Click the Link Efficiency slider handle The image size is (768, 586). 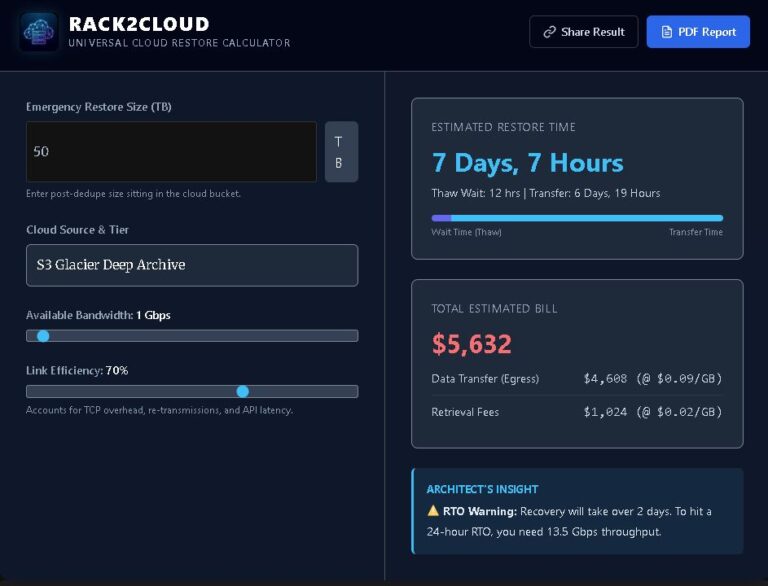point(242,391)
